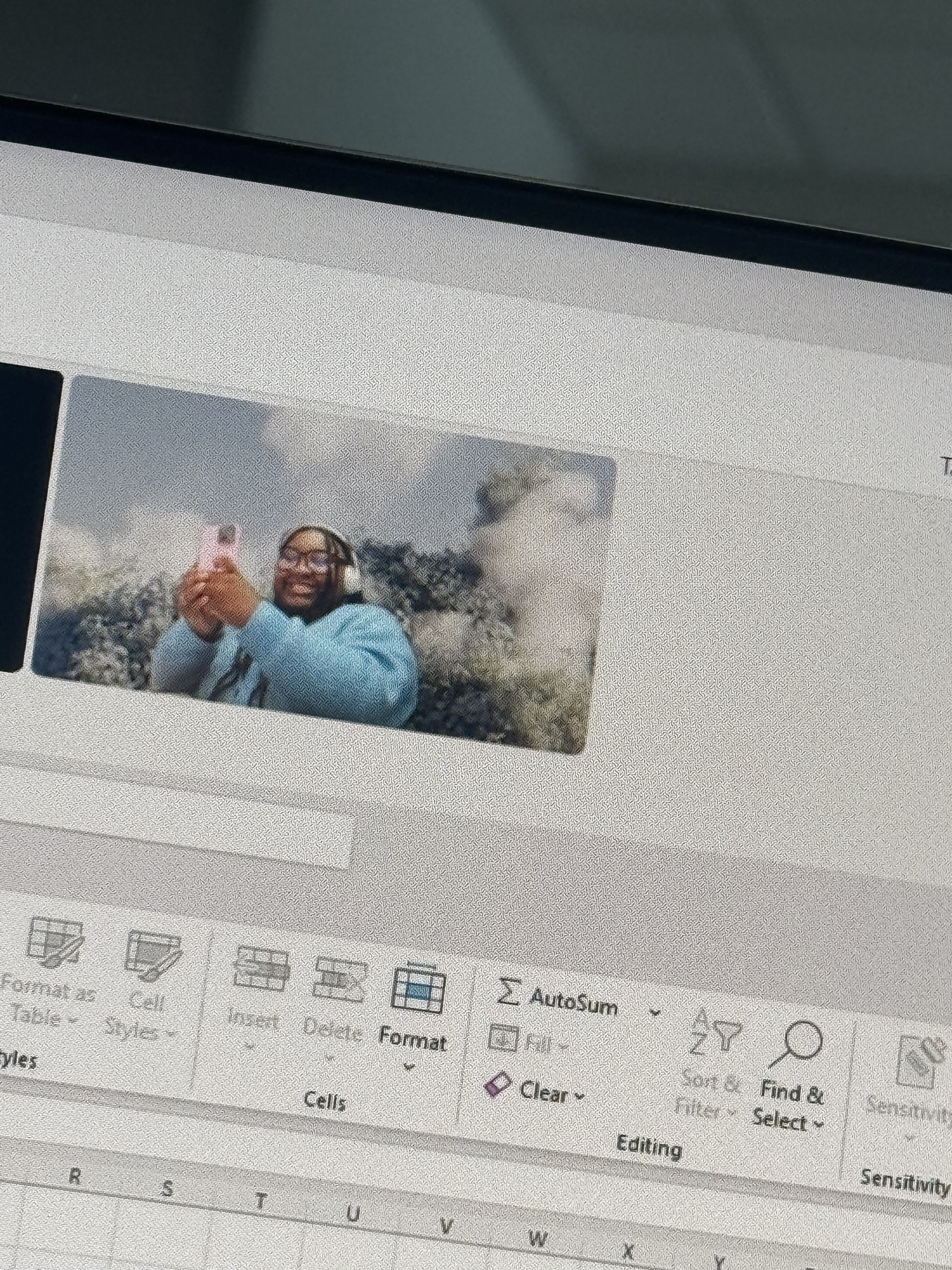This screenshot has height=1270, width=952.
Task: Expand the Format dropdown arrow
Action: (408, 1067)
